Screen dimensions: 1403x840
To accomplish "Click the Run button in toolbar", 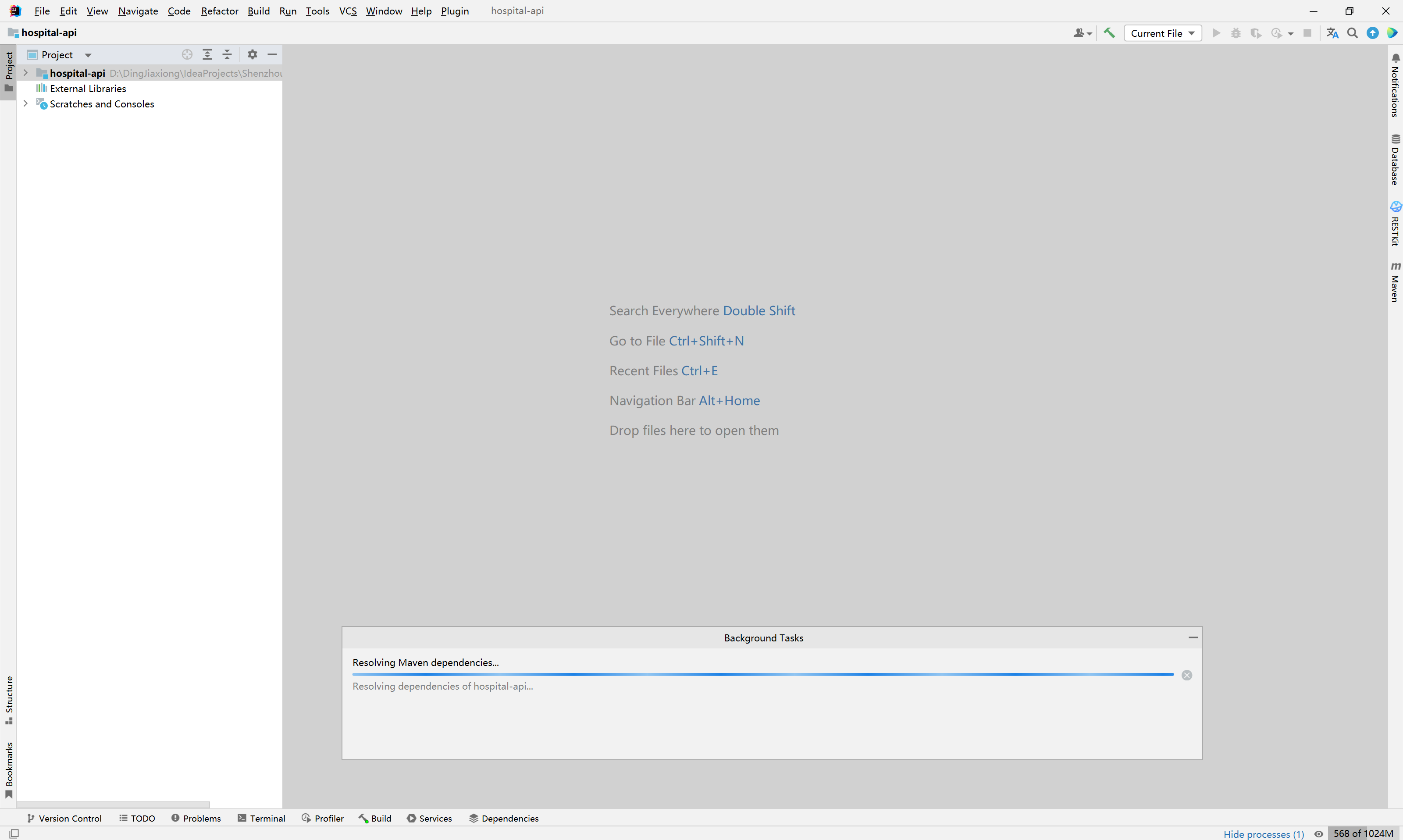I will 1215,33.
